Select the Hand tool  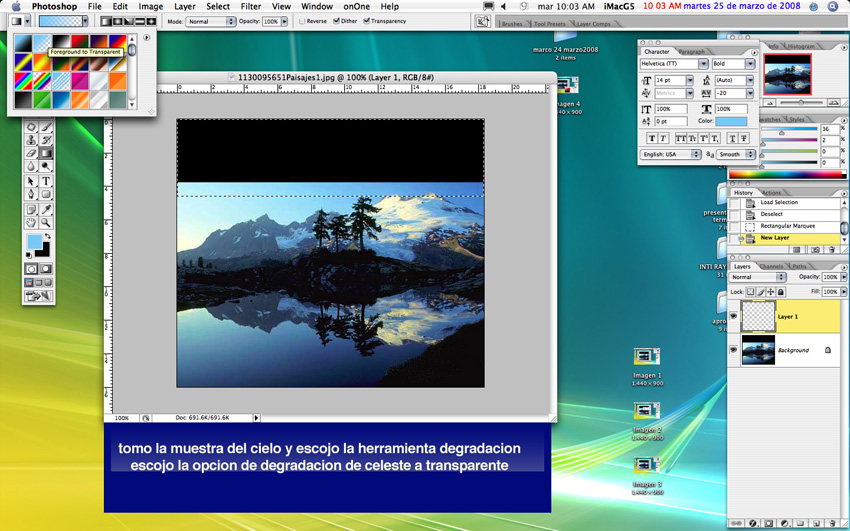[32, 223]
